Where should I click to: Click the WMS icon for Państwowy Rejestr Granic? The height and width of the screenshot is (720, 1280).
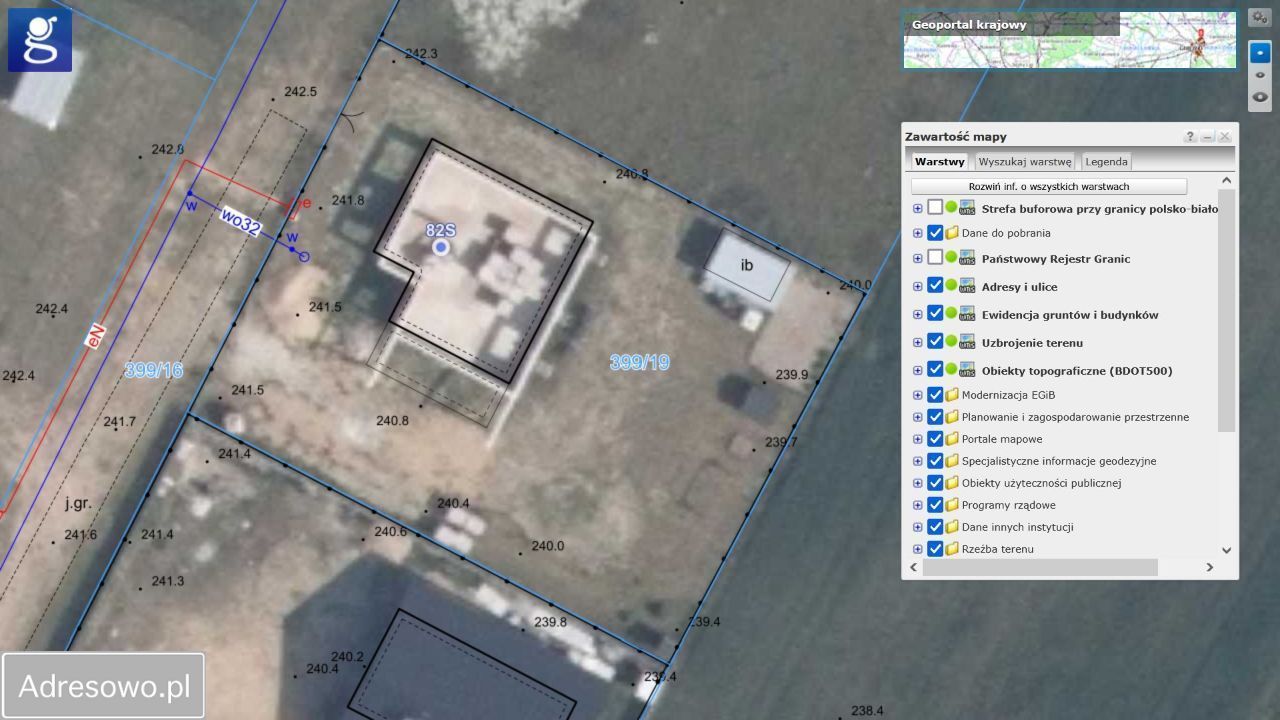coord(967,258)
